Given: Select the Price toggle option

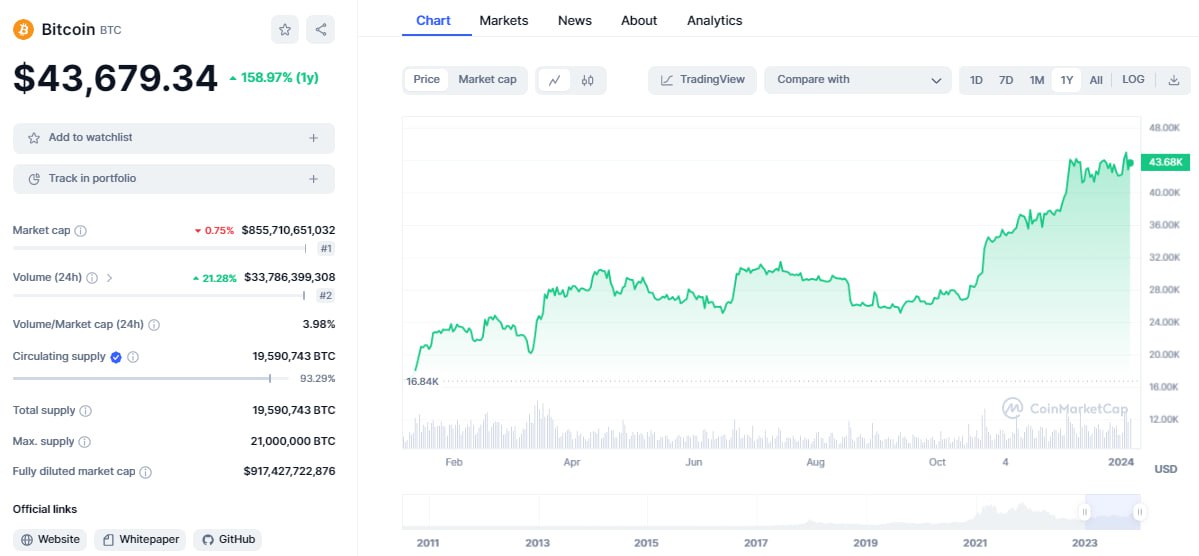Looking at the screenshot, I should 426,80.
